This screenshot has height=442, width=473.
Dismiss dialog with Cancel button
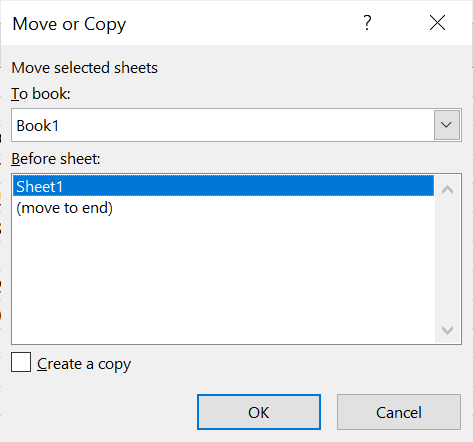[399, 412]
